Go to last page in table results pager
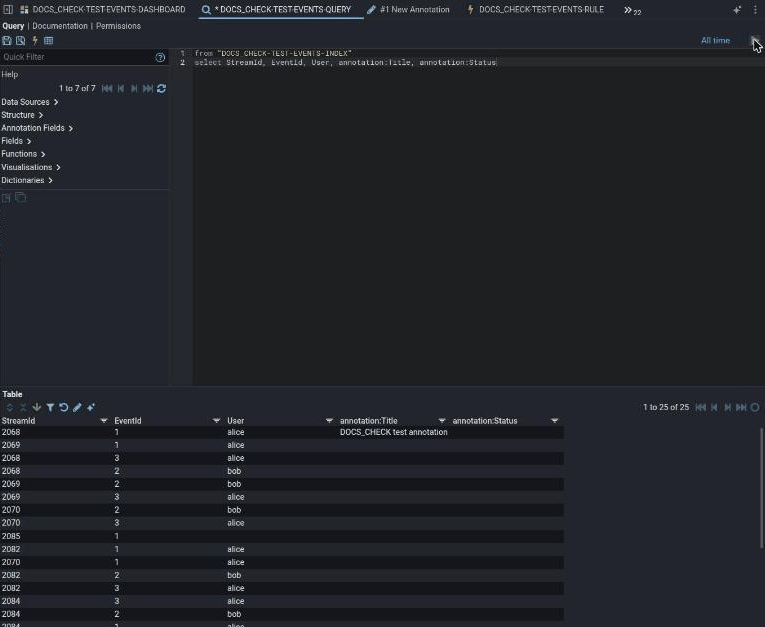The image size is (765, 627). (x=742, y=407)
